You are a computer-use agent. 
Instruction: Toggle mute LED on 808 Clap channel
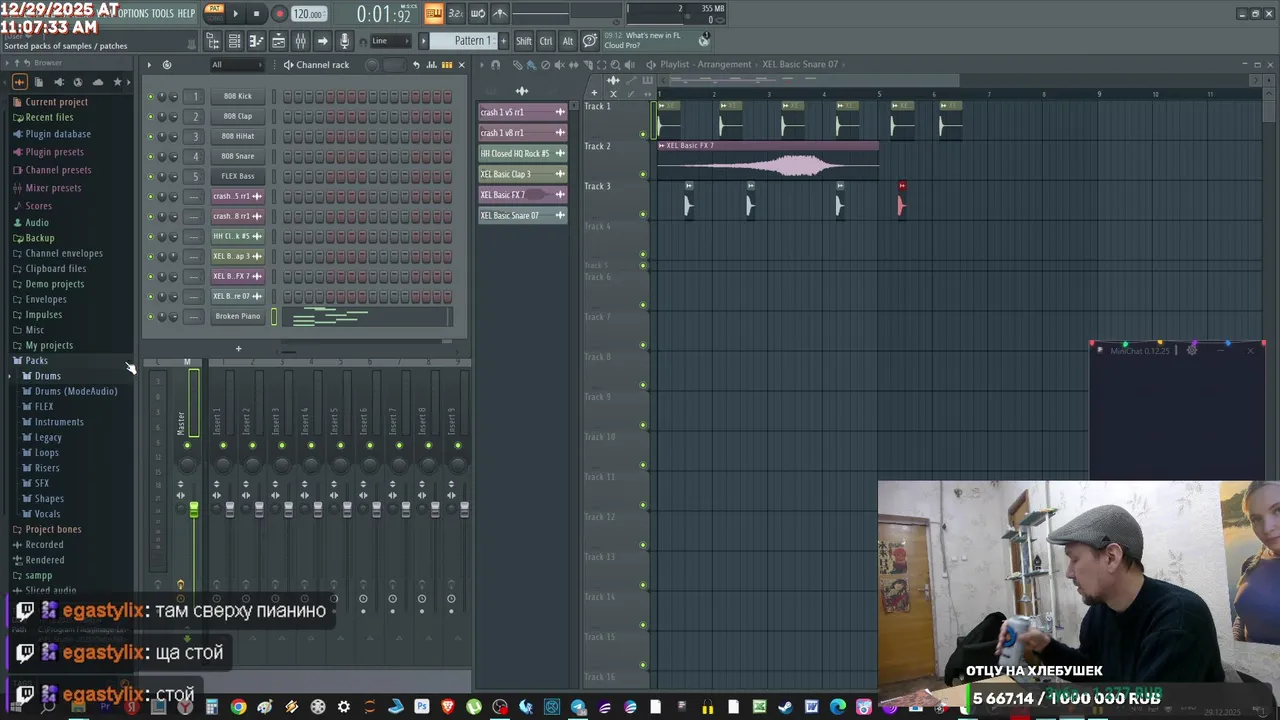coord(151,117)
